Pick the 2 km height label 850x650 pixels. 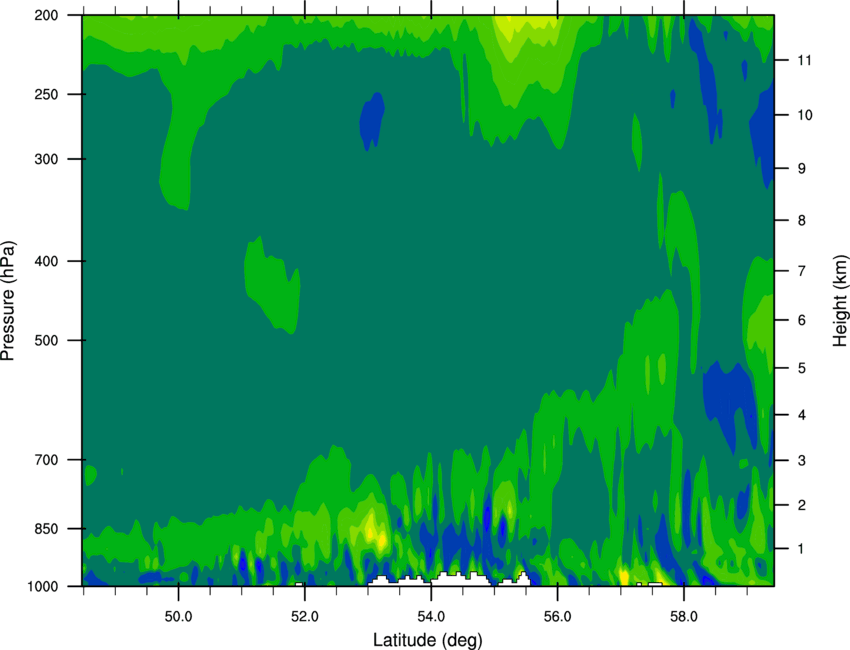pos(801,505)
